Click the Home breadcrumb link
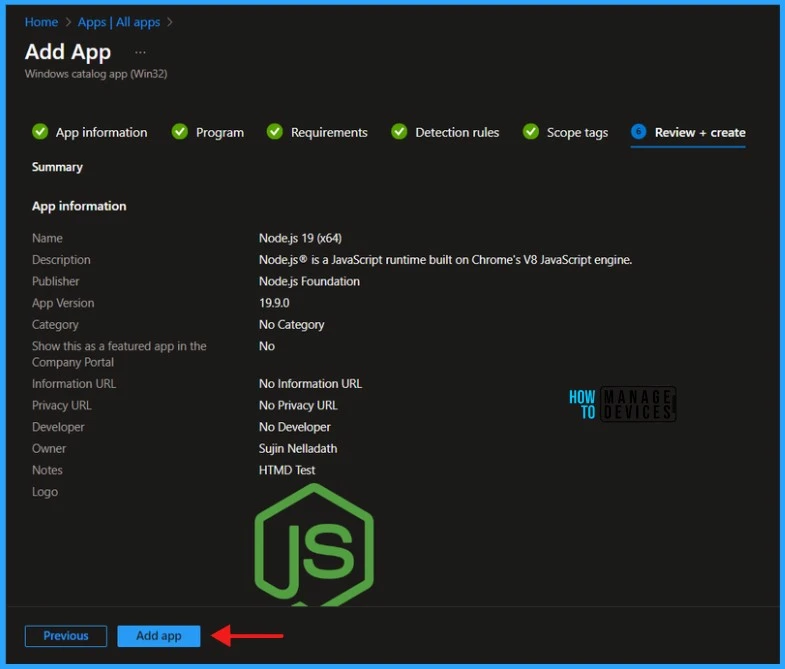This screenshot has width=785, height=669. (x=41, y=22)
